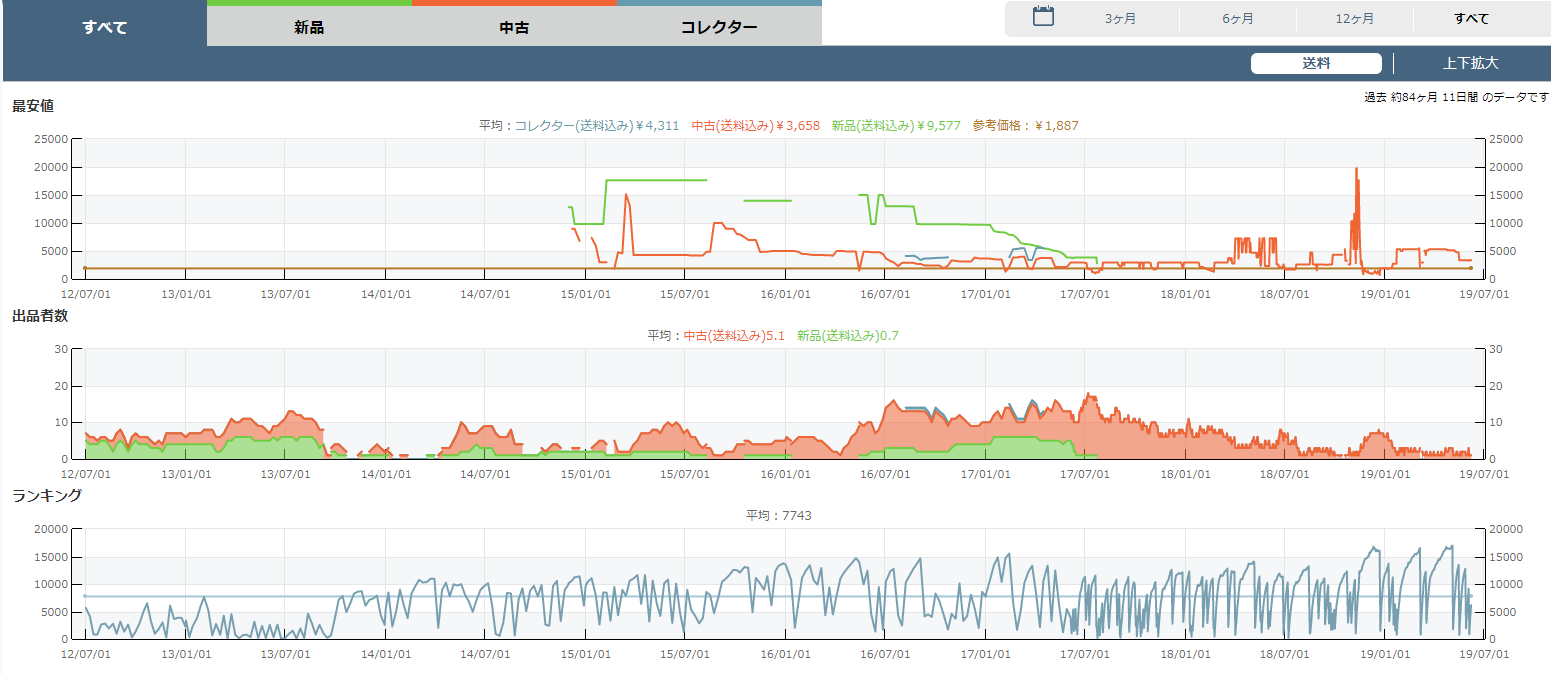
Task: Choose the 6ヶ月 time range
Action: click(x=1237, y=19)
